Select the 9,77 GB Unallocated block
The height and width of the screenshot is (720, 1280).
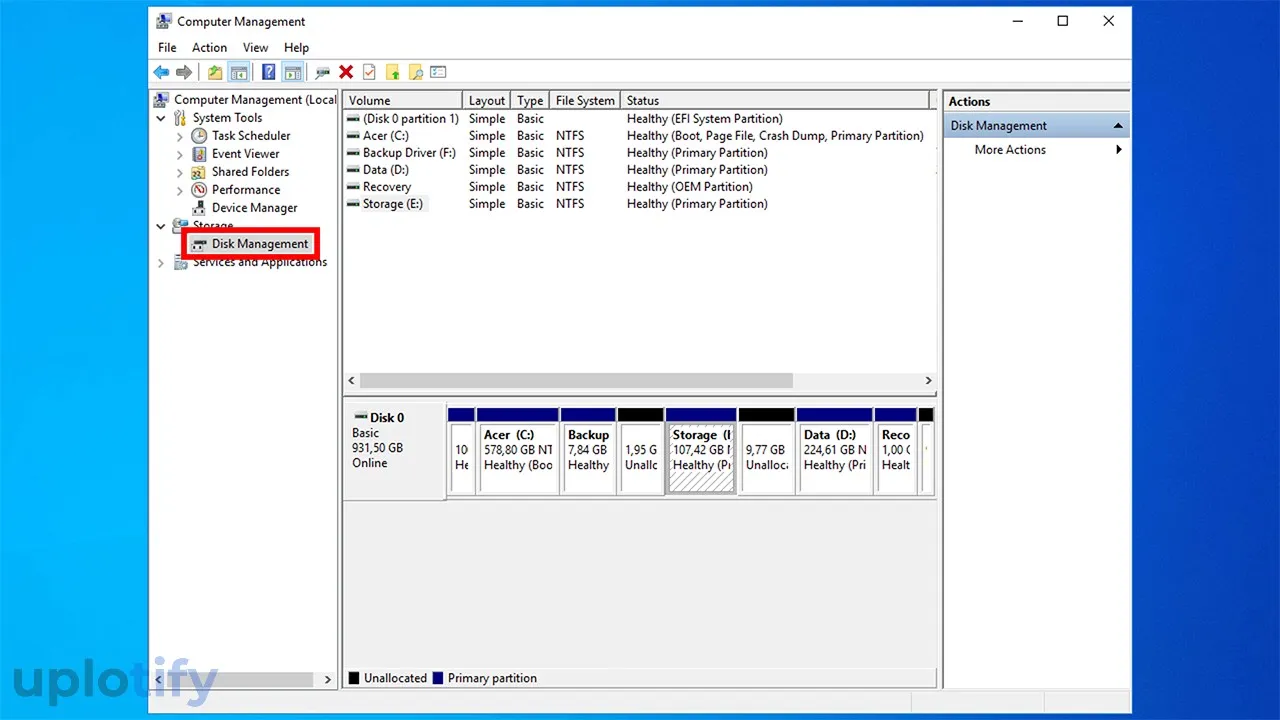click(767, 450)
